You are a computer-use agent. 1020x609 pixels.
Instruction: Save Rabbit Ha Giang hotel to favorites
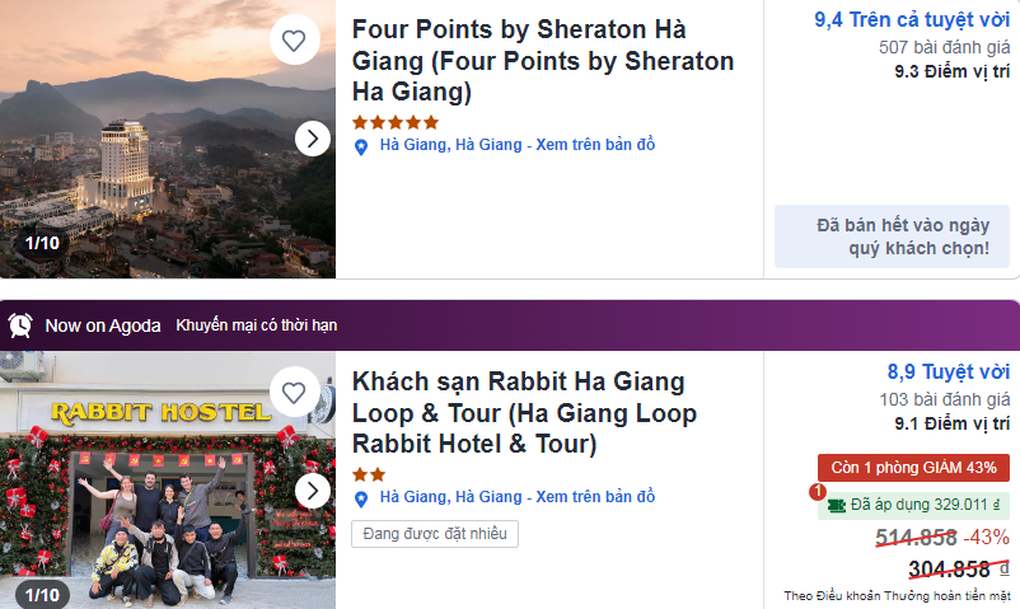(x=293, y=393)
